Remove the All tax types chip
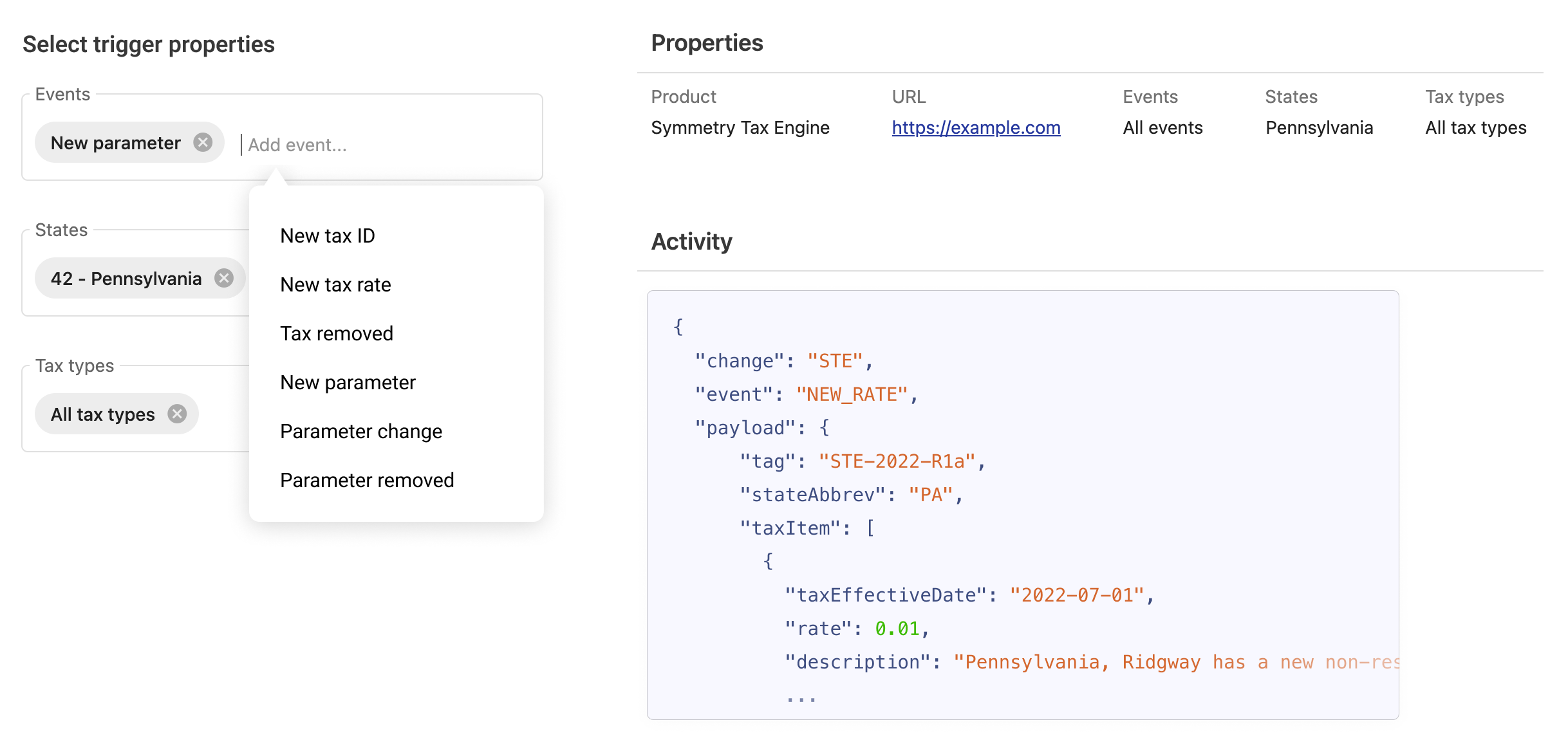 [x=177, y=414]
